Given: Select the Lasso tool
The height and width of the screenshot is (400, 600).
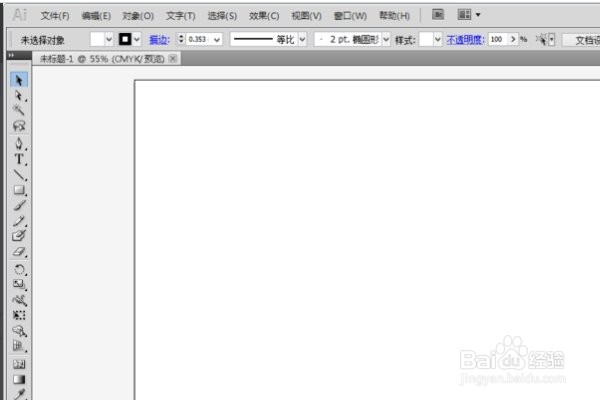Looking at the screenshot, I should [19, 126].
